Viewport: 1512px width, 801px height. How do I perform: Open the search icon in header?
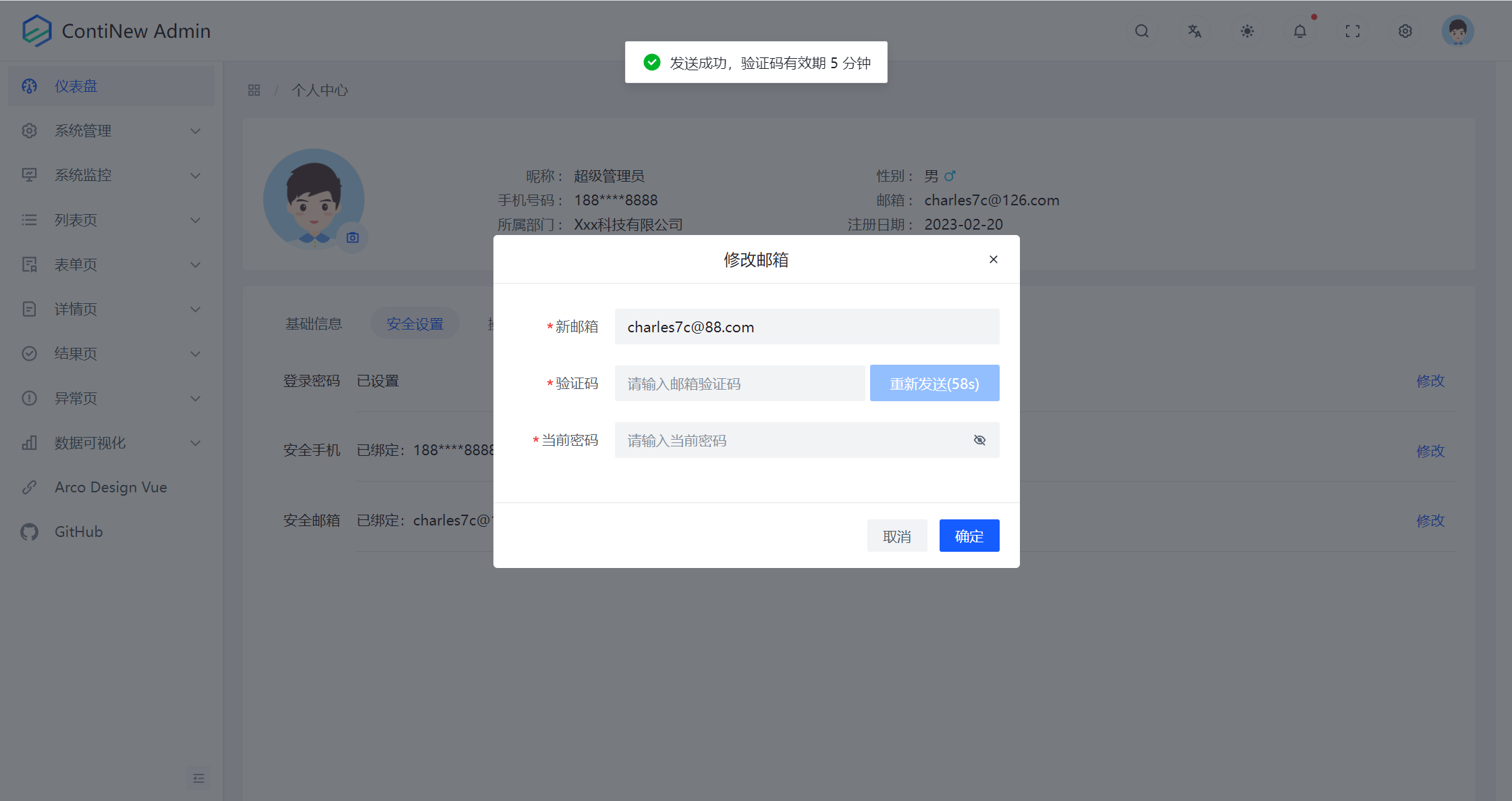[1141, 31]
